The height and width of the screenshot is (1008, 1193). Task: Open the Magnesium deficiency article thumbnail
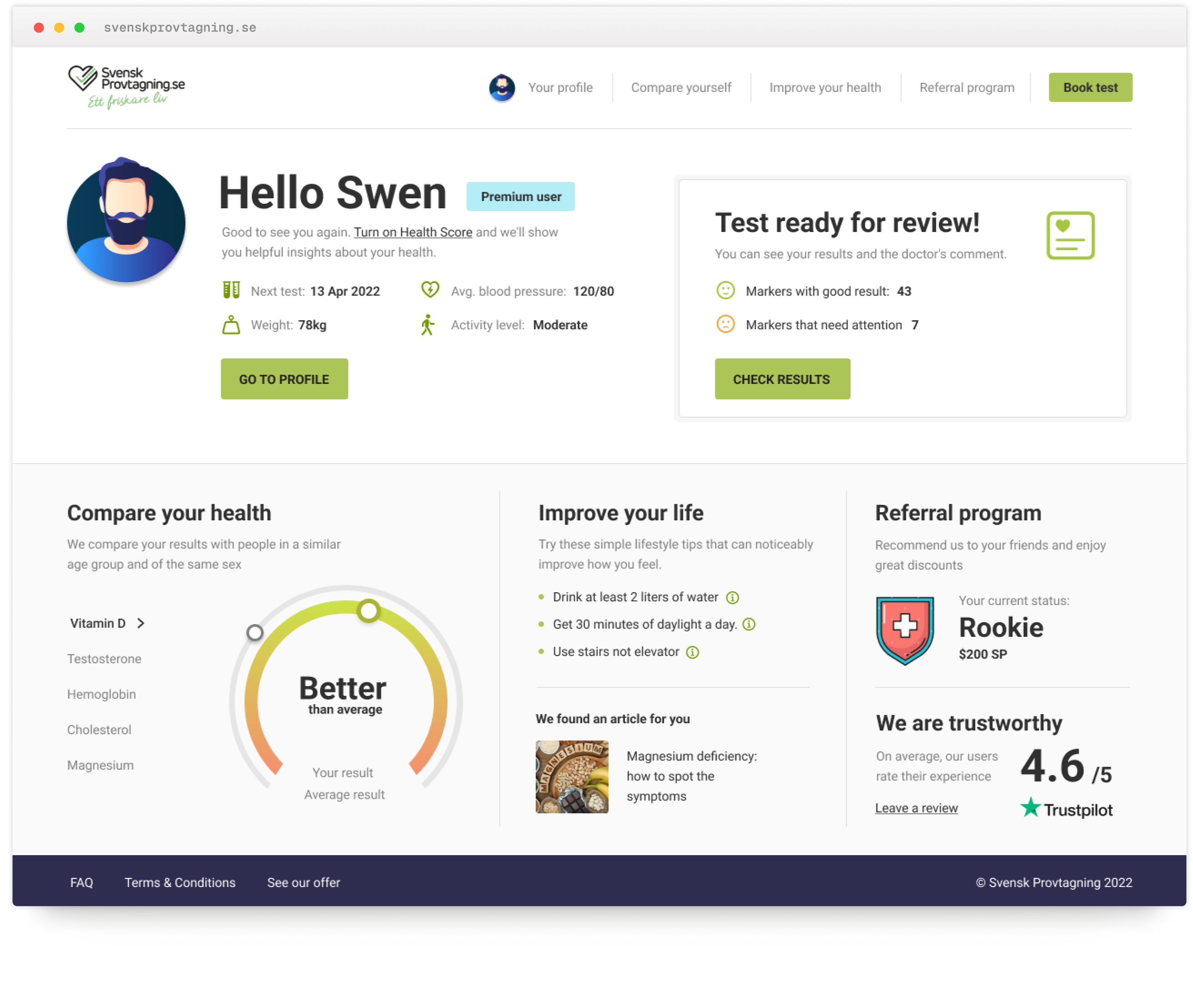[571, 776]
